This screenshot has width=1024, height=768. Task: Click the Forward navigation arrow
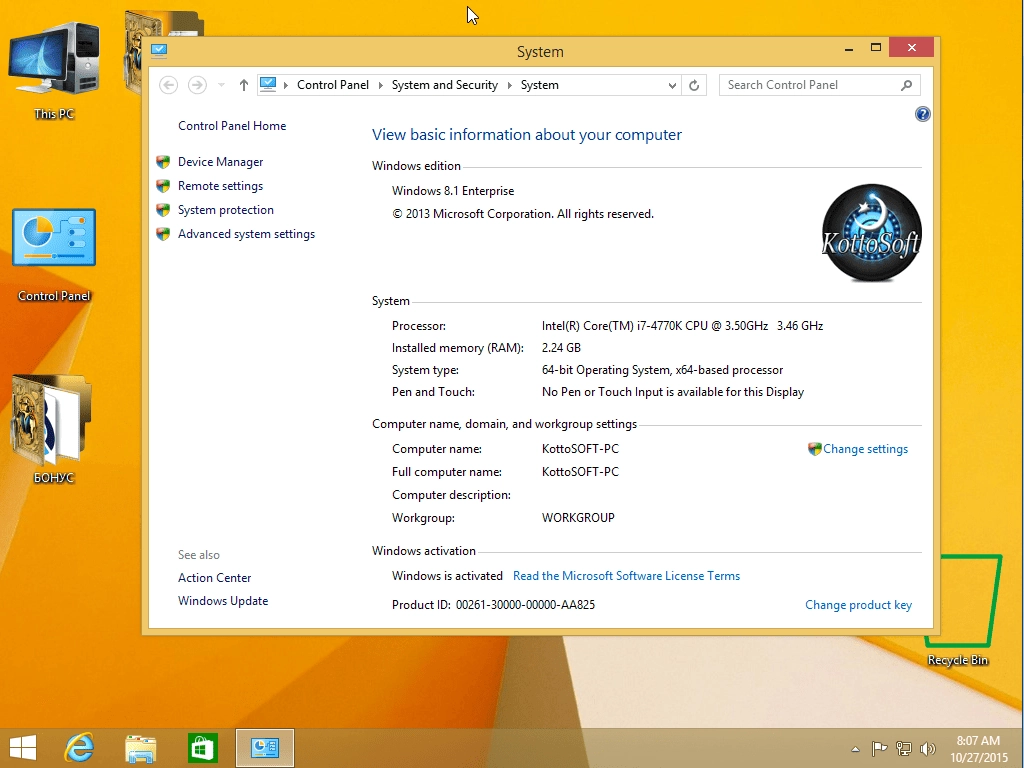tap(197, 85)
